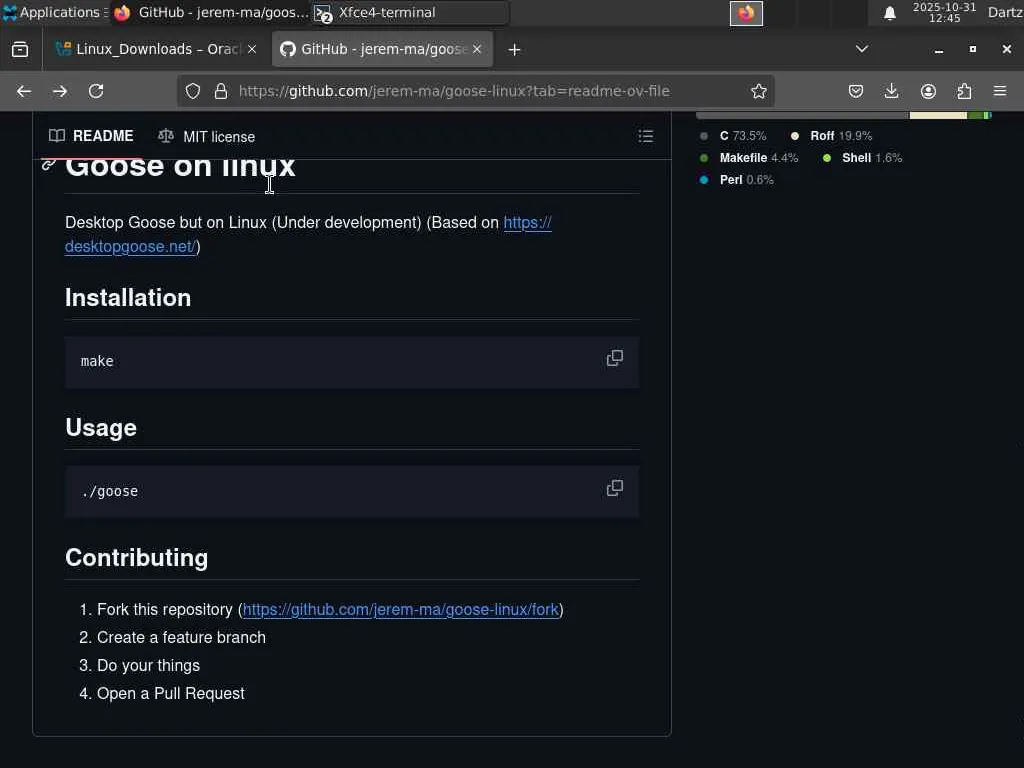Open the desktopgoose.net link

coord(308,234)
